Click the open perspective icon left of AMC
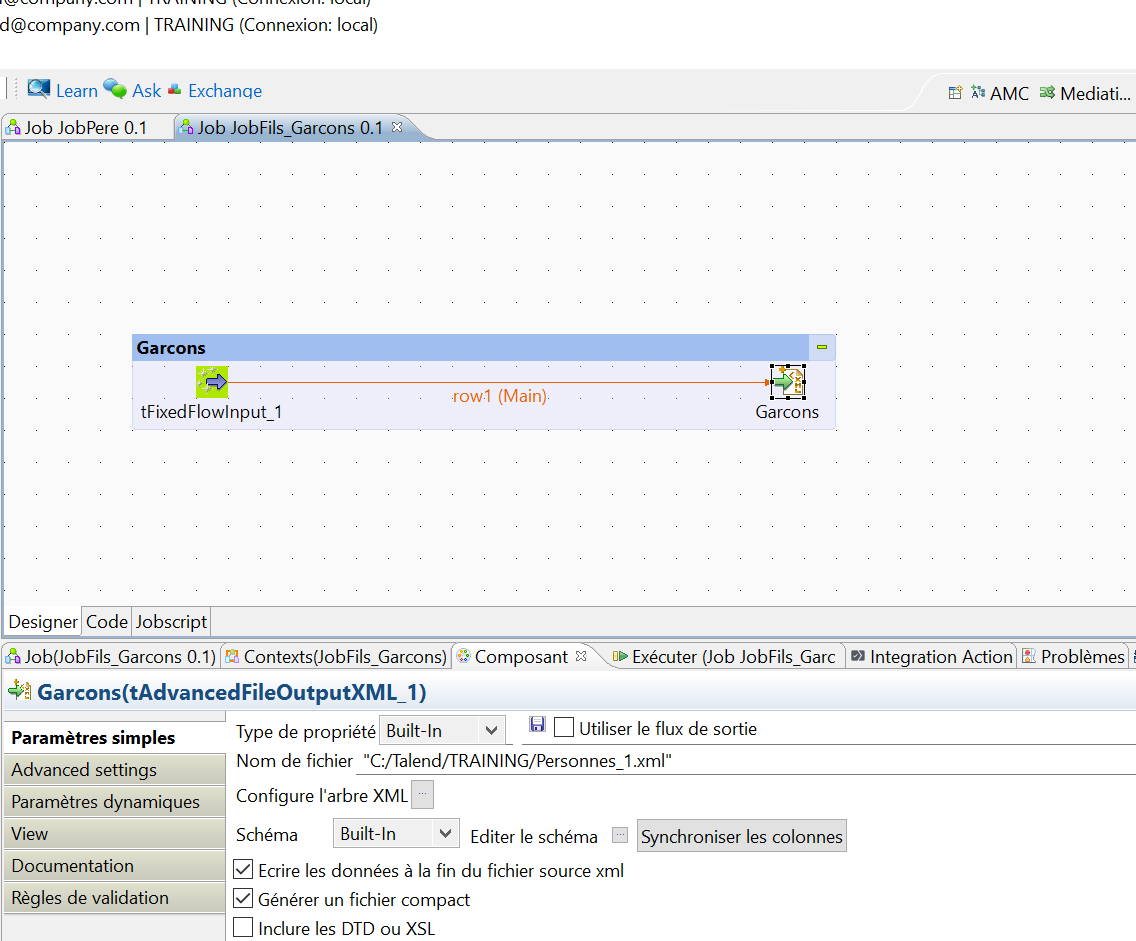 pos(956,92)
